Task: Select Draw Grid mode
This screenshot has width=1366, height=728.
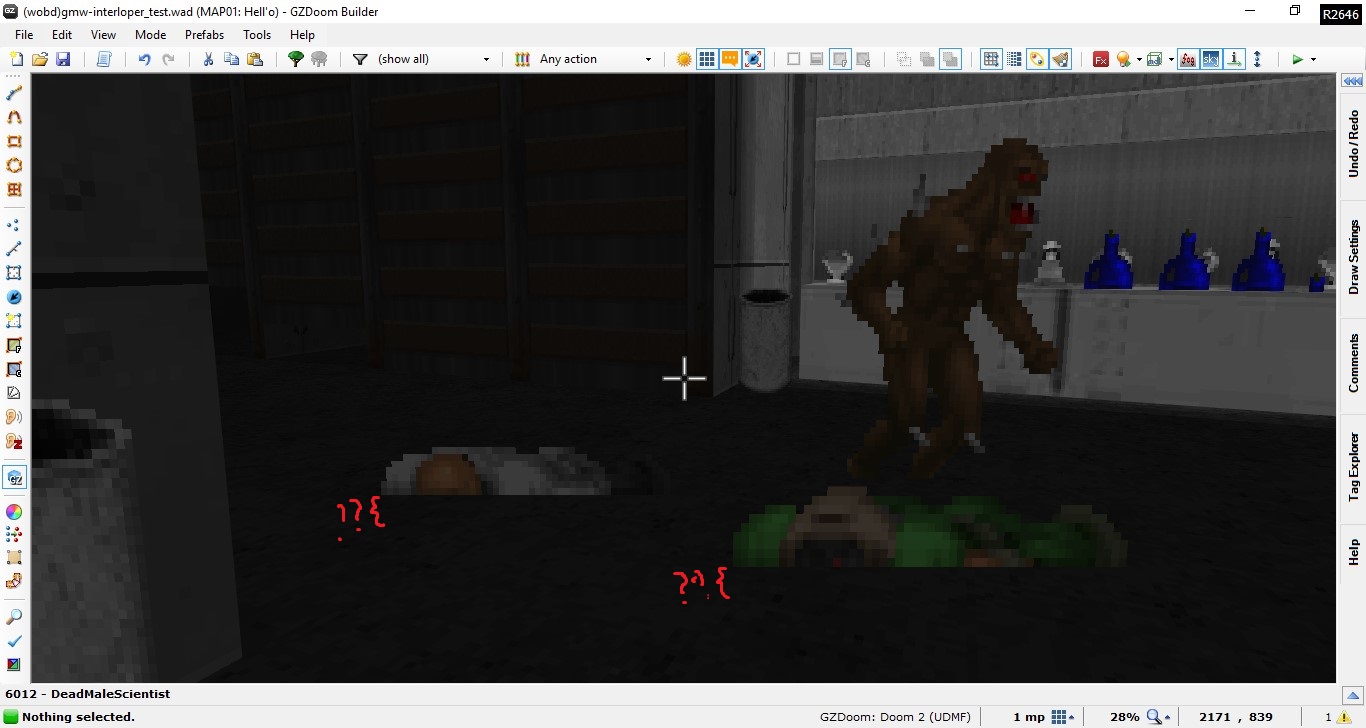Action: coord(14,189)
